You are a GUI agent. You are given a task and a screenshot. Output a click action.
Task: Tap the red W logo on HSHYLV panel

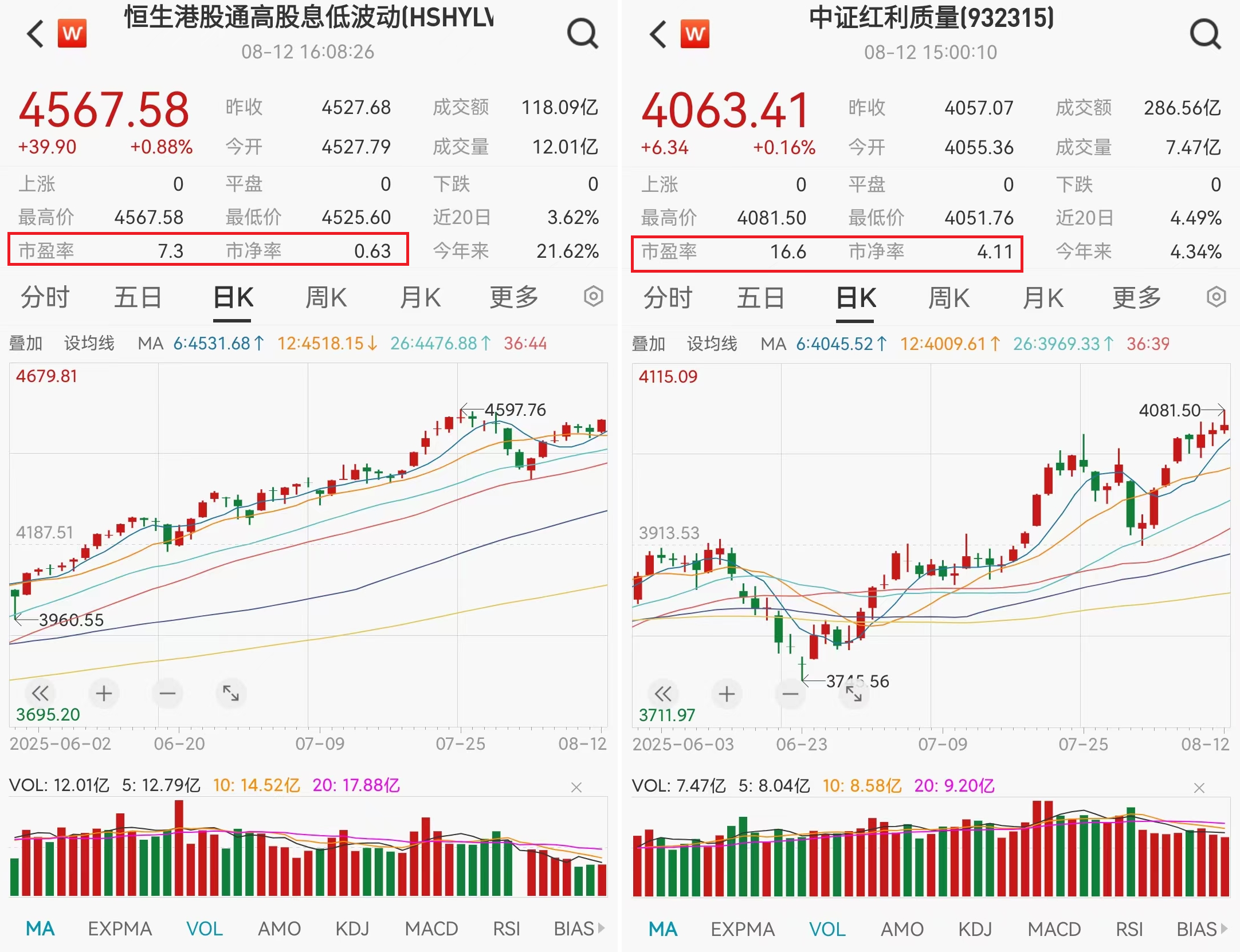click(x=72, y=33)
